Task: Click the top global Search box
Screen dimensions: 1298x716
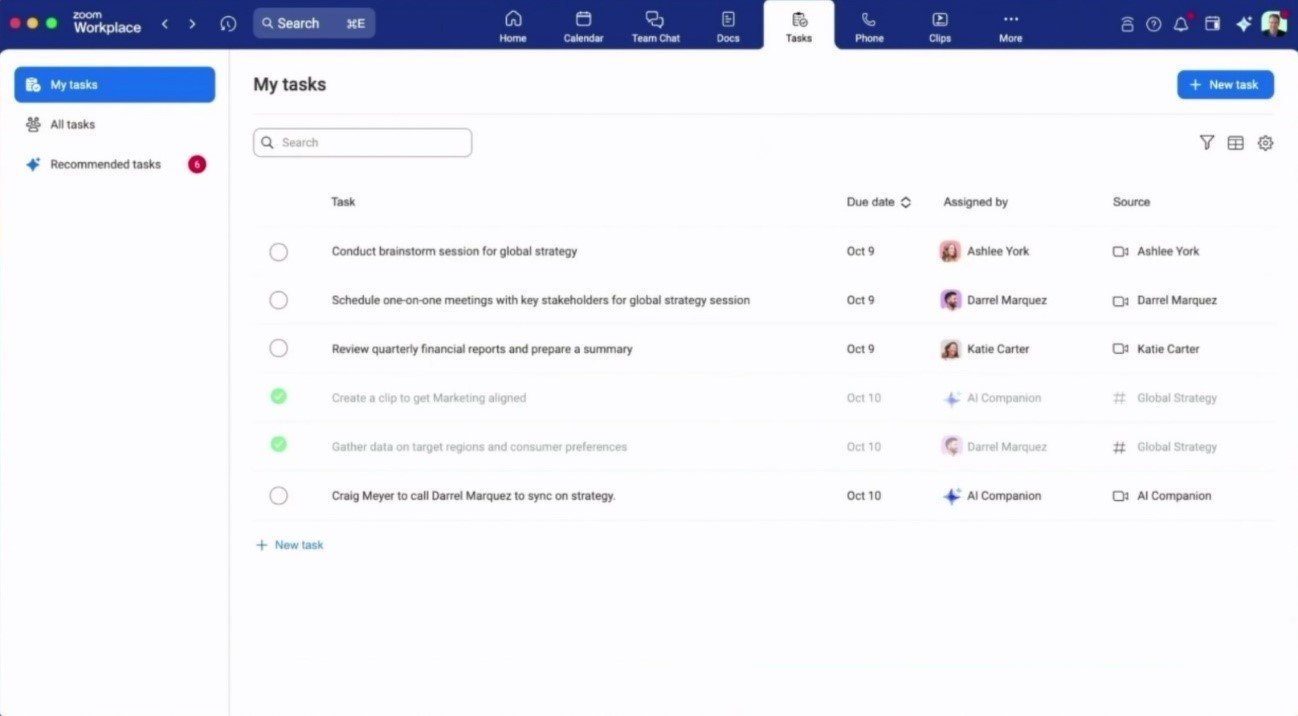Action: coord(314,23)
